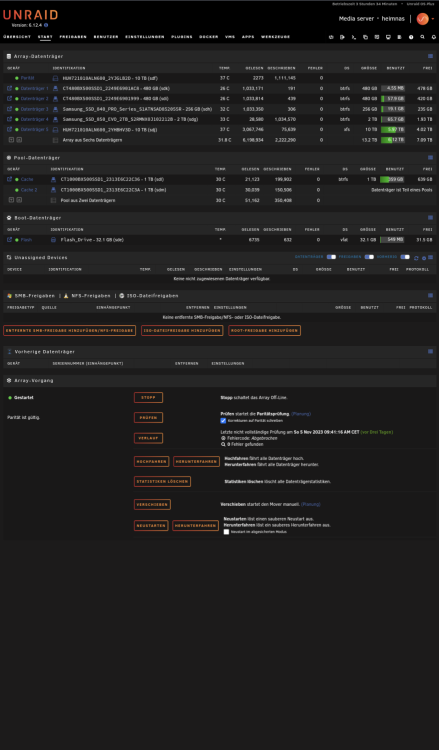The width and height of the screenshot is (439, 750).
Task: Click the Hochfahren button
Action: point(152,462)
